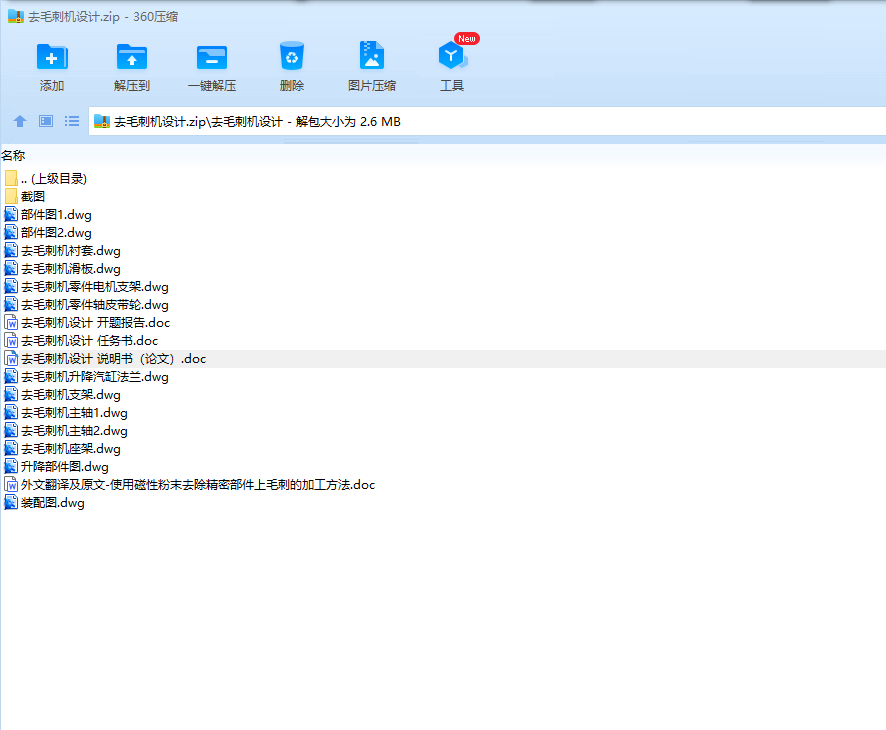Select file 去毛刺机主轴1.dwg
The height and width of the screenshot is (730, 886).
coord(74,413)
